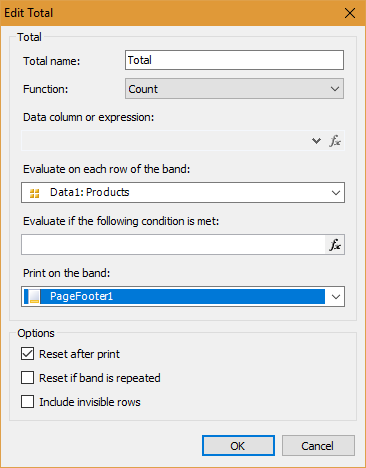Open expression editor for the condition field

(x=335, y=245)
